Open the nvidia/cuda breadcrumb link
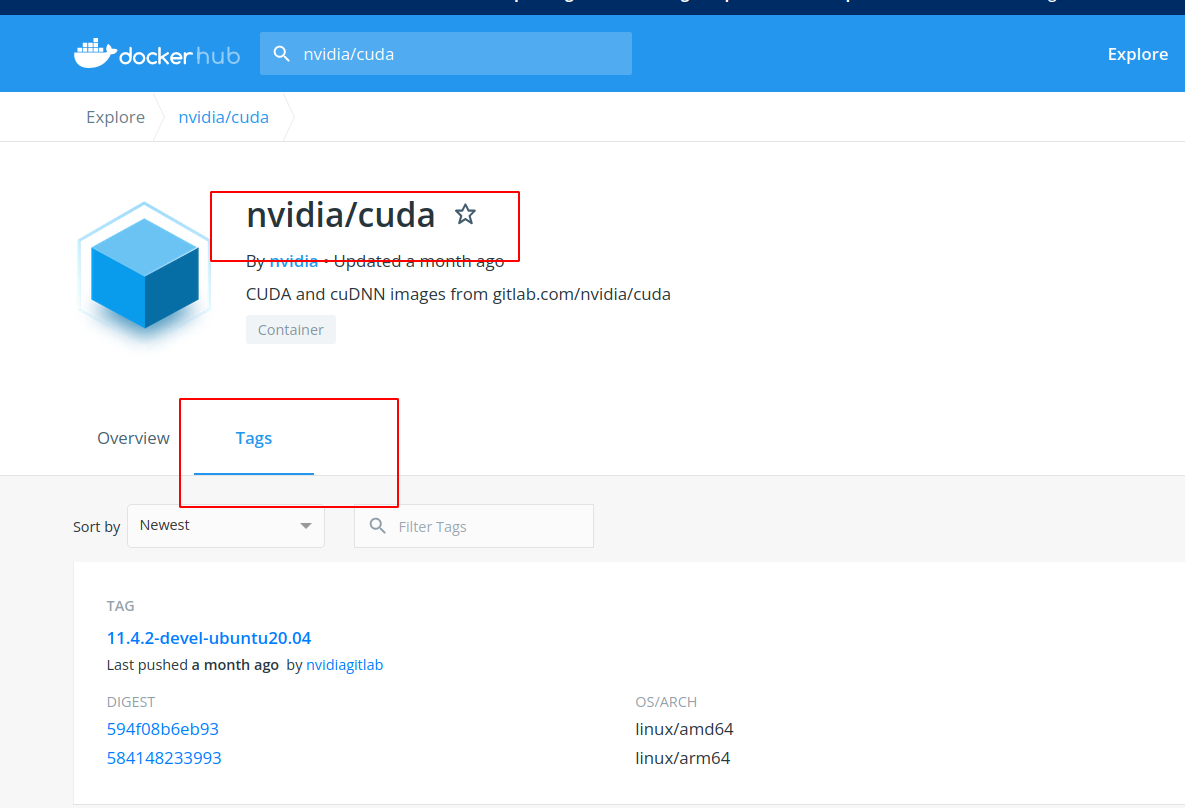This screenshot has width=1185, height=808. tap(224, 117)
